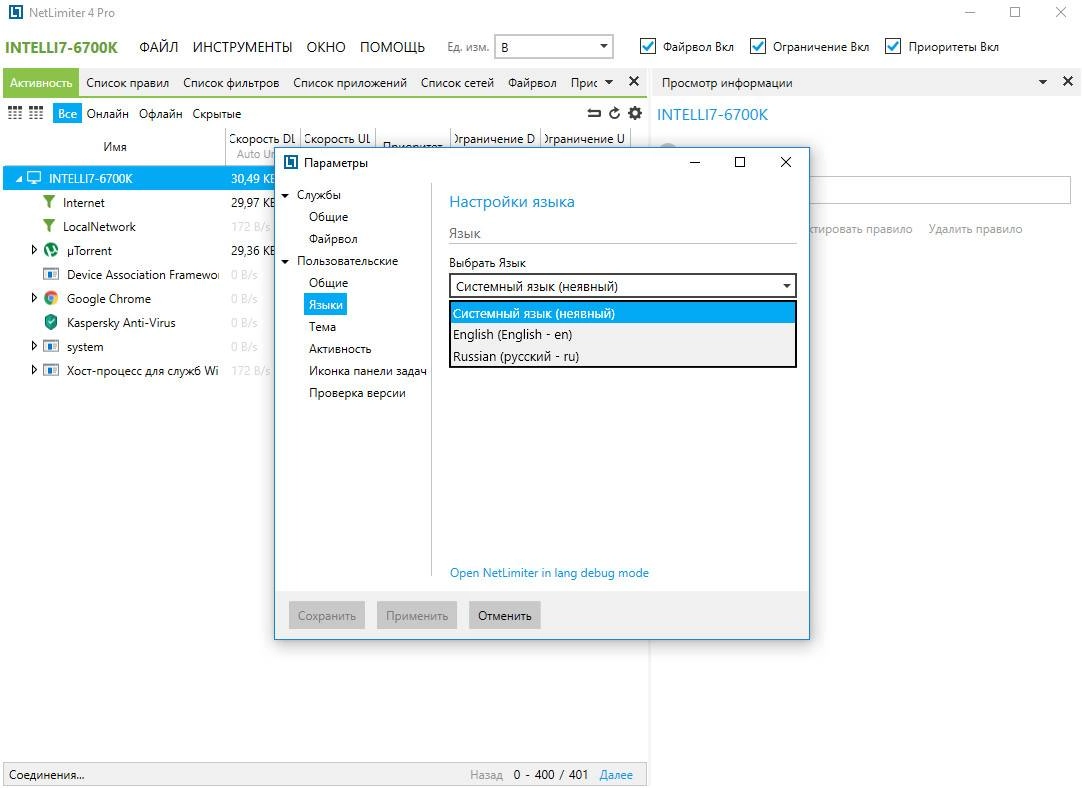Switch to the Файрвол tab
This screenshot has width=1082, height=788.
click(532, 83)
